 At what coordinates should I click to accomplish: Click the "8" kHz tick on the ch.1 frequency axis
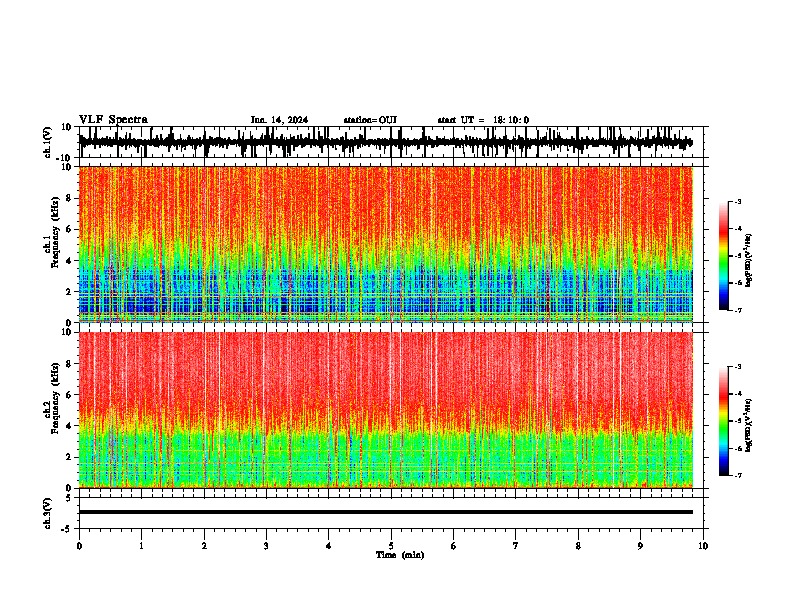tap(70, 198)
